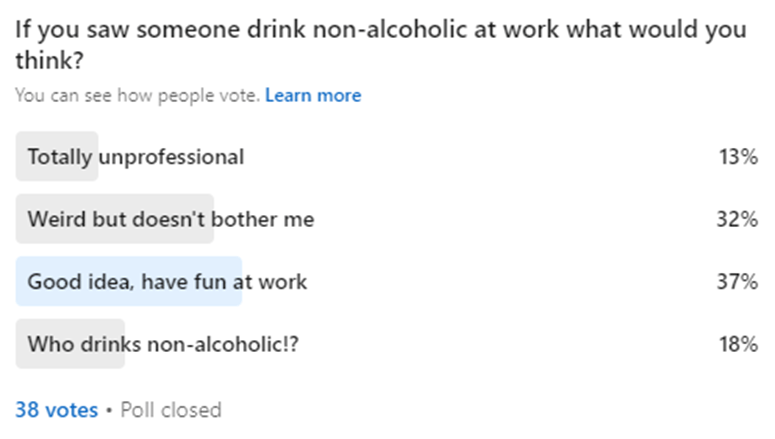Select Who drinks non-alcoholic!? option
The width and height of the screenshot is (775, 439).
(x=163, y=344)
